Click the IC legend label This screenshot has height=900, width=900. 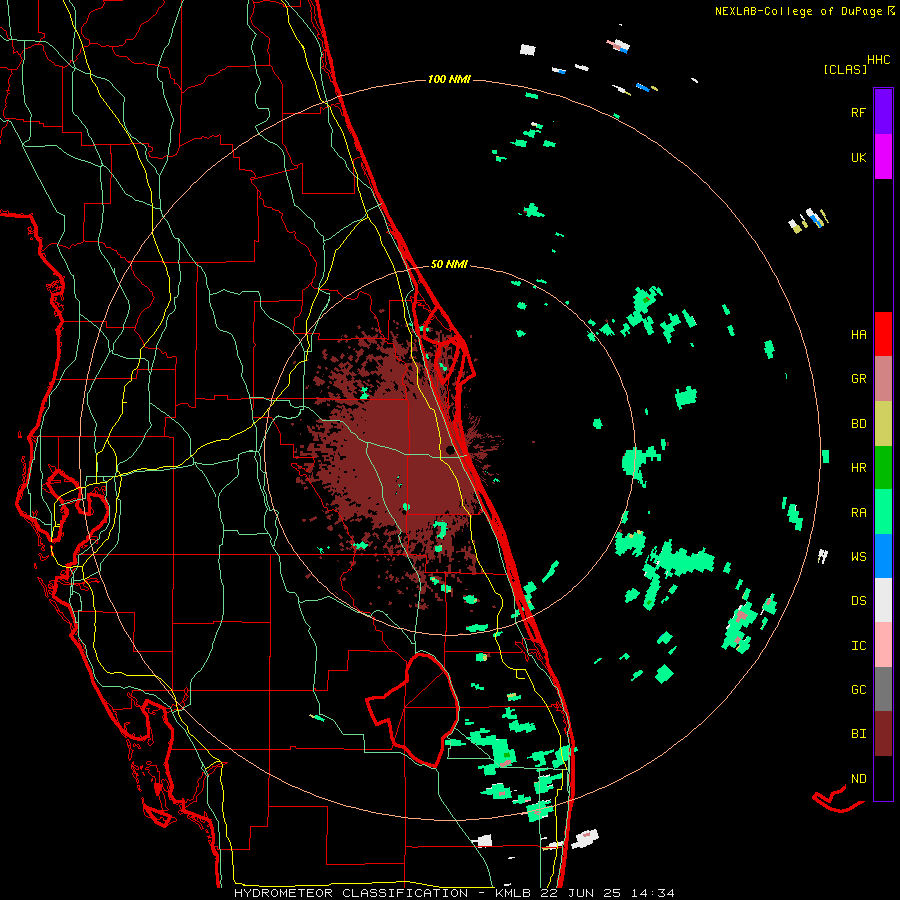tap(858, 645)
